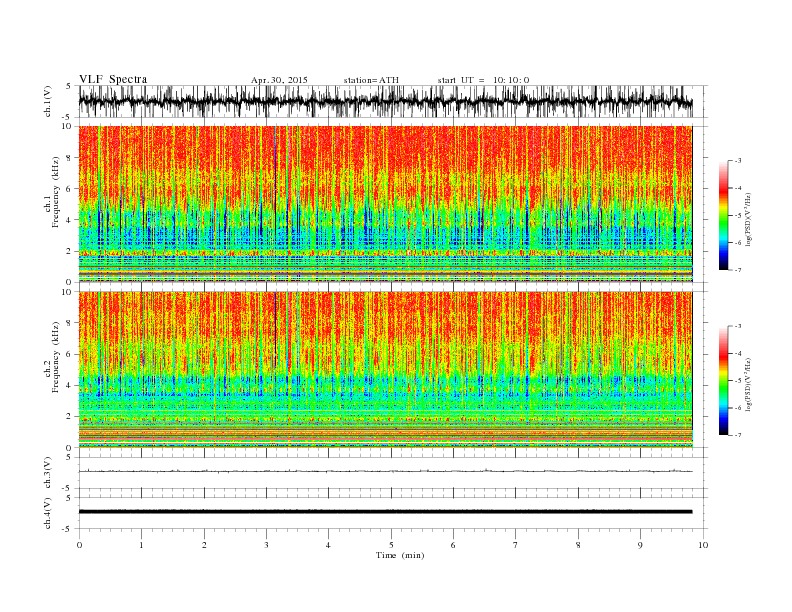Click the "4" minute tick label
The image size is (792, 612).
click(x=328, y=545)
